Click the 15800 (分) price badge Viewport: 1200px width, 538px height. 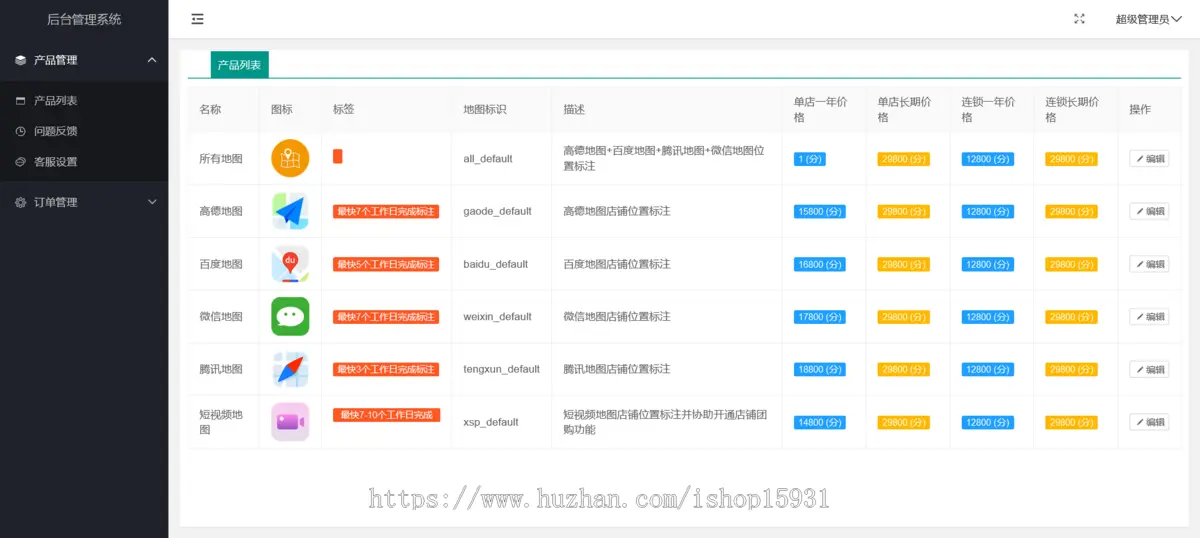click(x=819, y=211)
